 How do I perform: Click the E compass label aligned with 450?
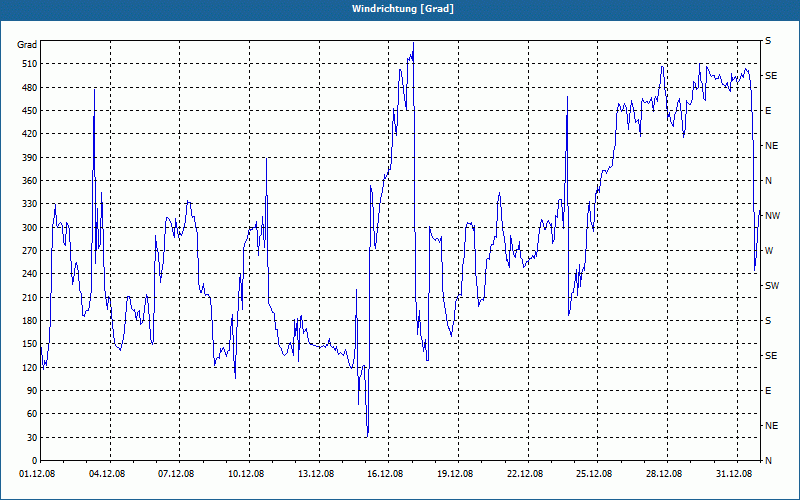click(x=768, y=111)
